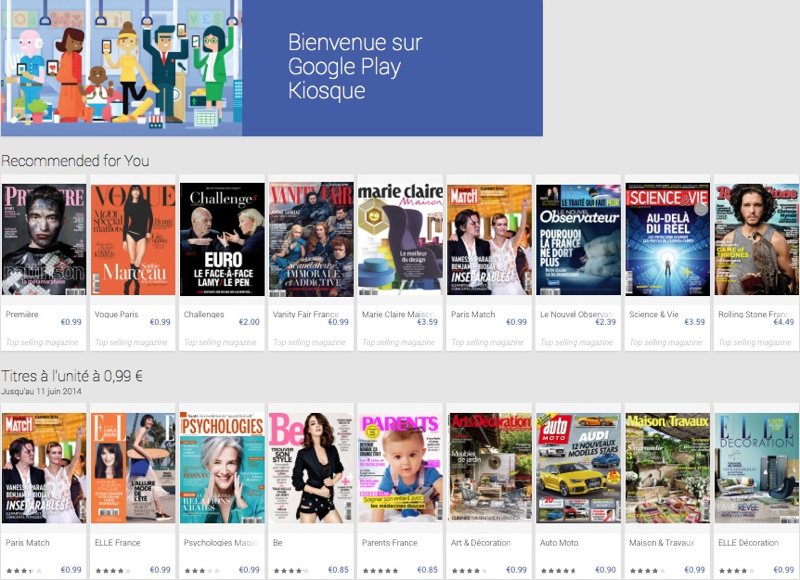Select the Auto Moto cover thumbnail
This screenshot has height=580, width=800.
click(x=578, y=468)
